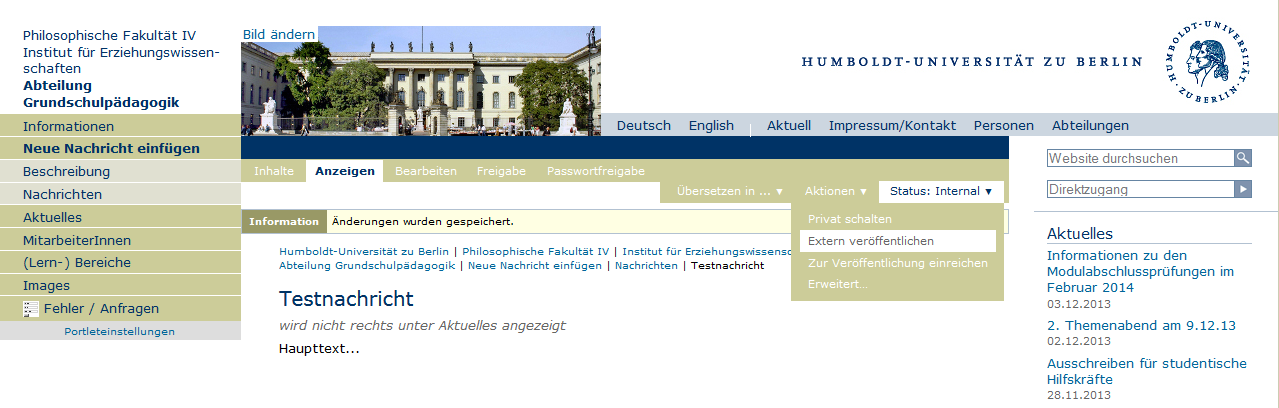Click the Fehler / Anfragen list icon

31,309
